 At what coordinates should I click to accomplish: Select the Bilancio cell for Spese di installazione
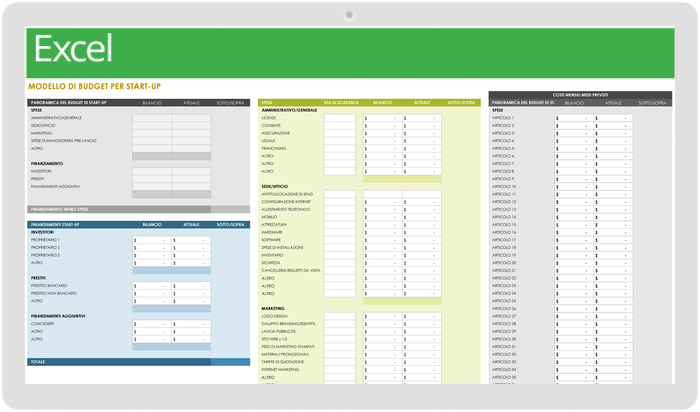tap(383, 248)
